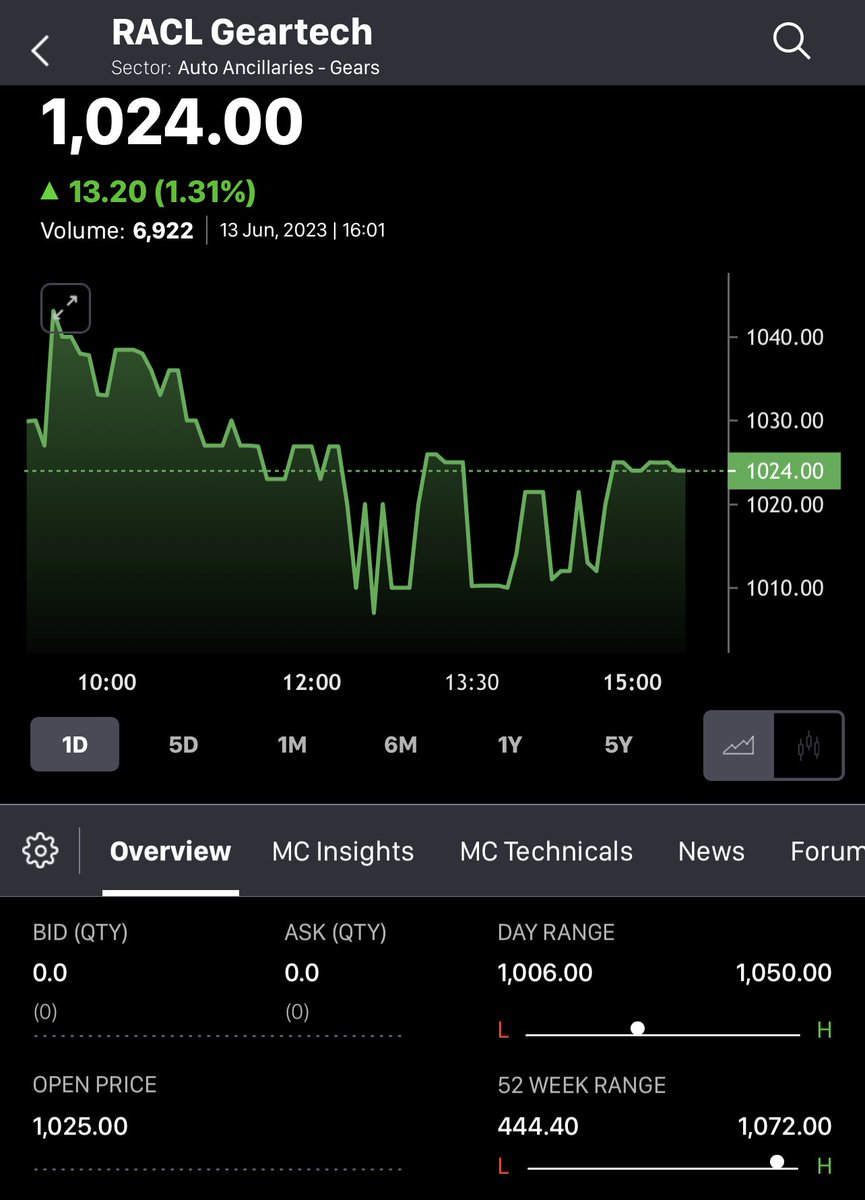Switch chart to candlestick view
Screen dimensions: 865x1200
808,745
